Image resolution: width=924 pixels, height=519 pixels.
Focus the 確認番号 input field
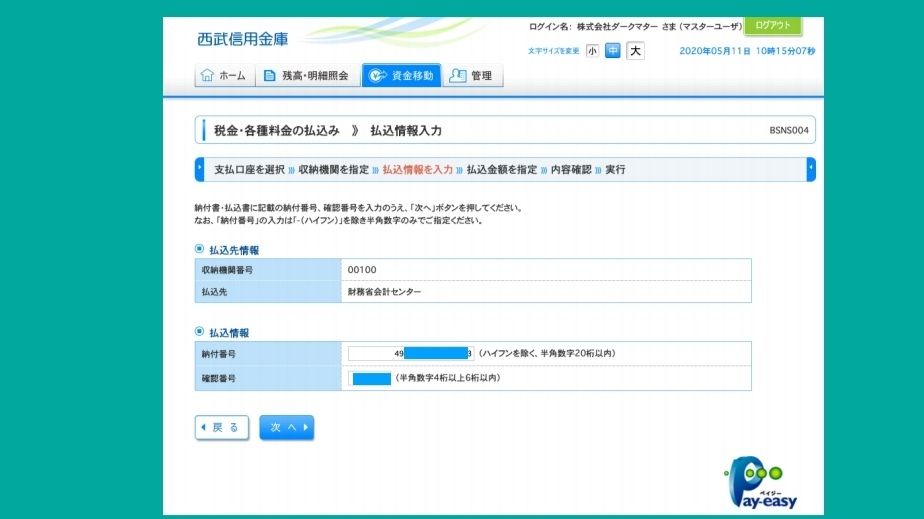click(x=370, y=379)
